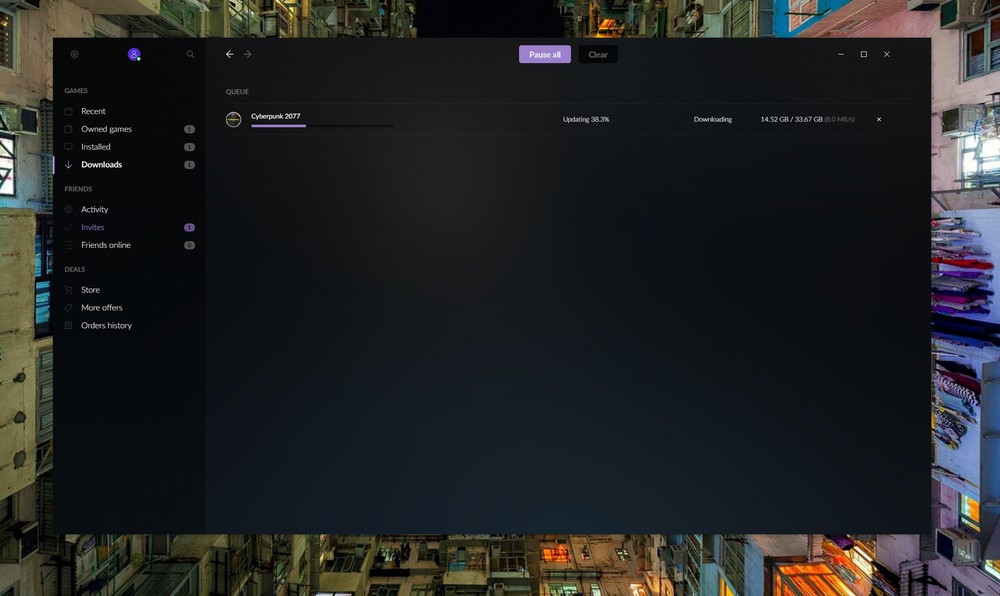Image resolution: width=1000 pixels, height=596 pixels.
Task: Go forward with the right arrow
Action: click(248, 54)
